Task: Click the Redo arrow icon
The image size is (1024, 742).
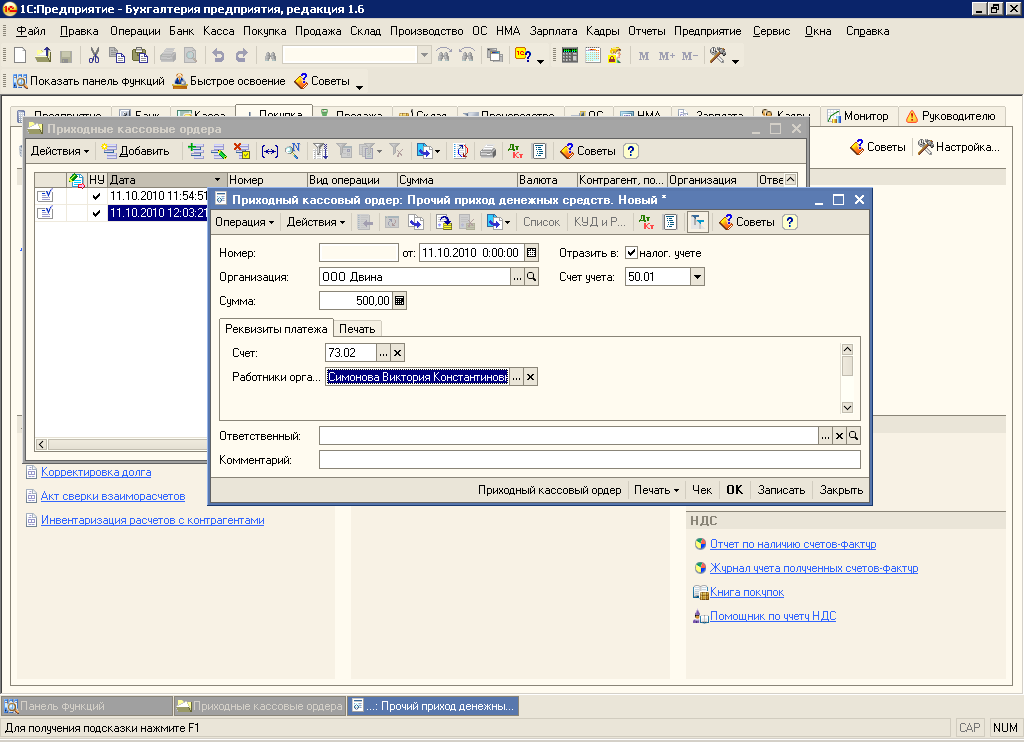Action: [x=242, y=56]
